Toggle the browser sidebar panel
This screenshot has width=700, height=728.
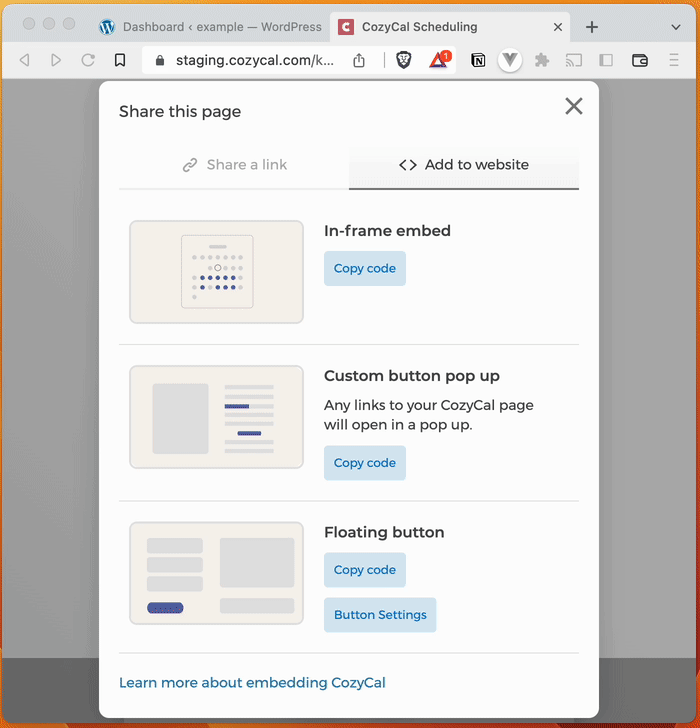tap(606, 60)
